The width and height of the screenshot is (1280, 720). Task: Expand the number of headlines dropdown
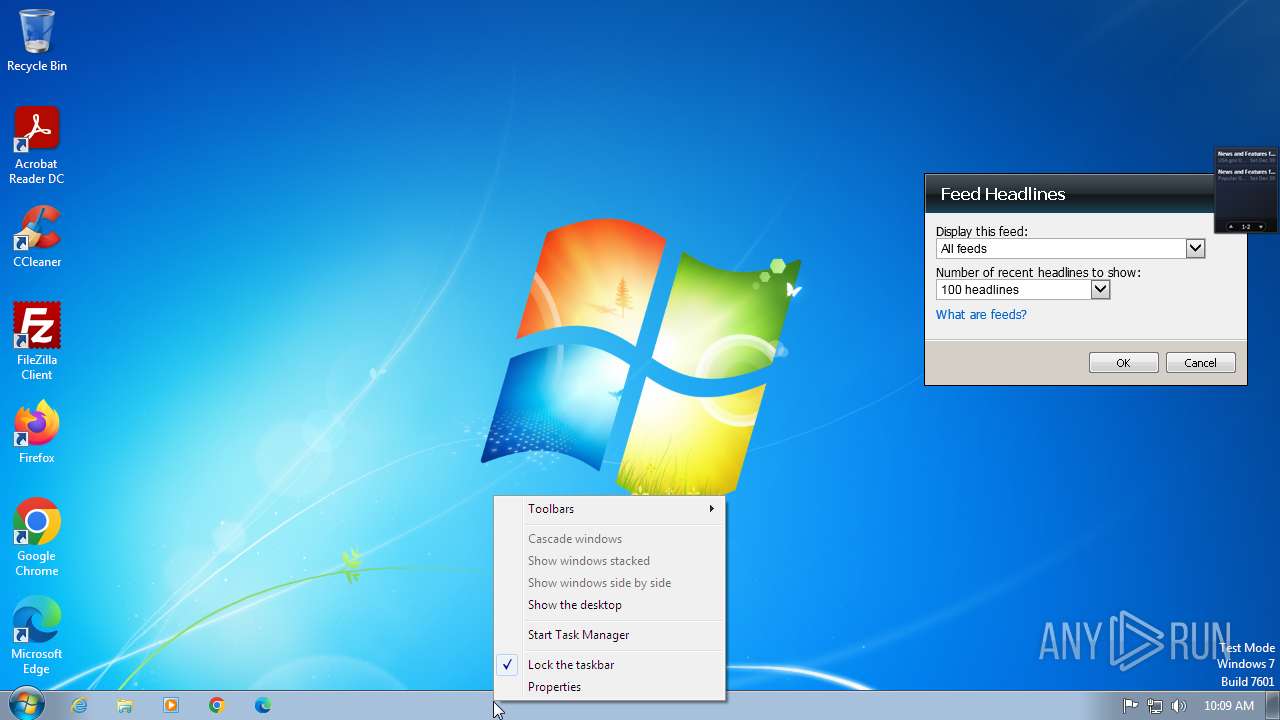point(1099,290)
